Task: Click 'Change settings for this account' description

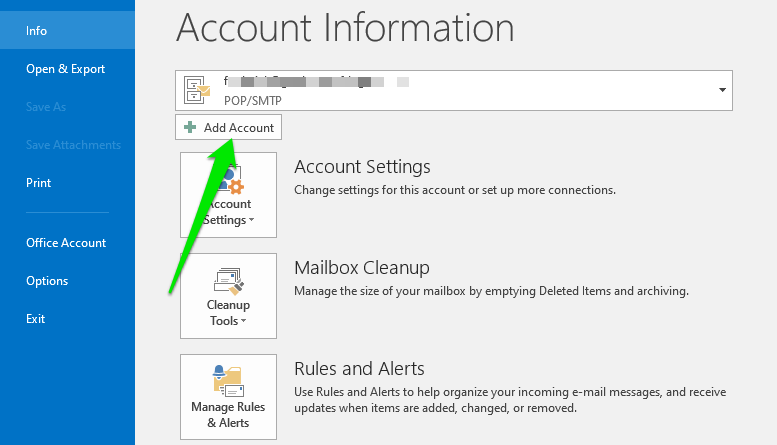Action: [455, 190]
